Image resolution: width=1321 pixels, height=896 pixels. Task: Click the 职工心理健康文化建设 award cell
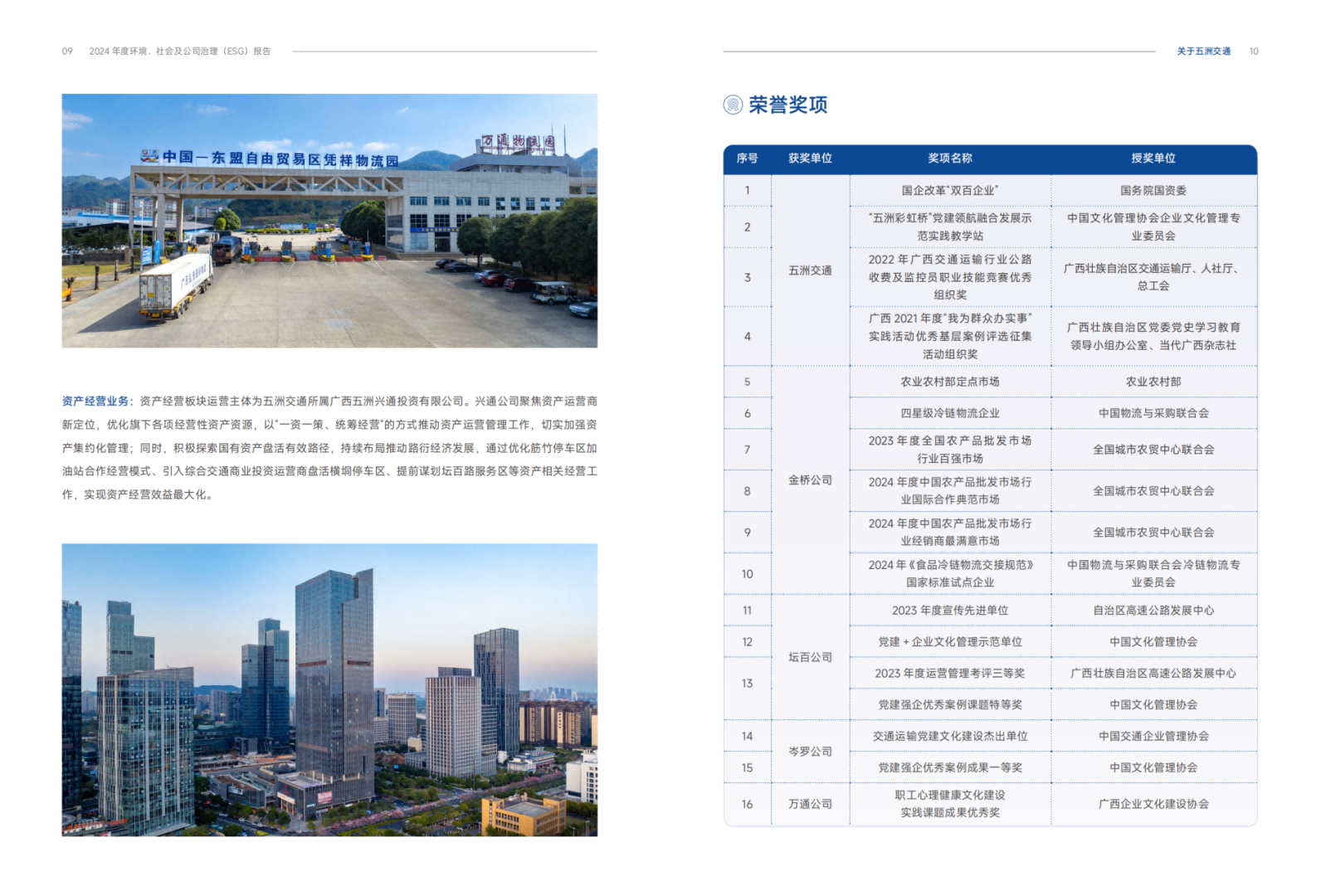point(950,804)
